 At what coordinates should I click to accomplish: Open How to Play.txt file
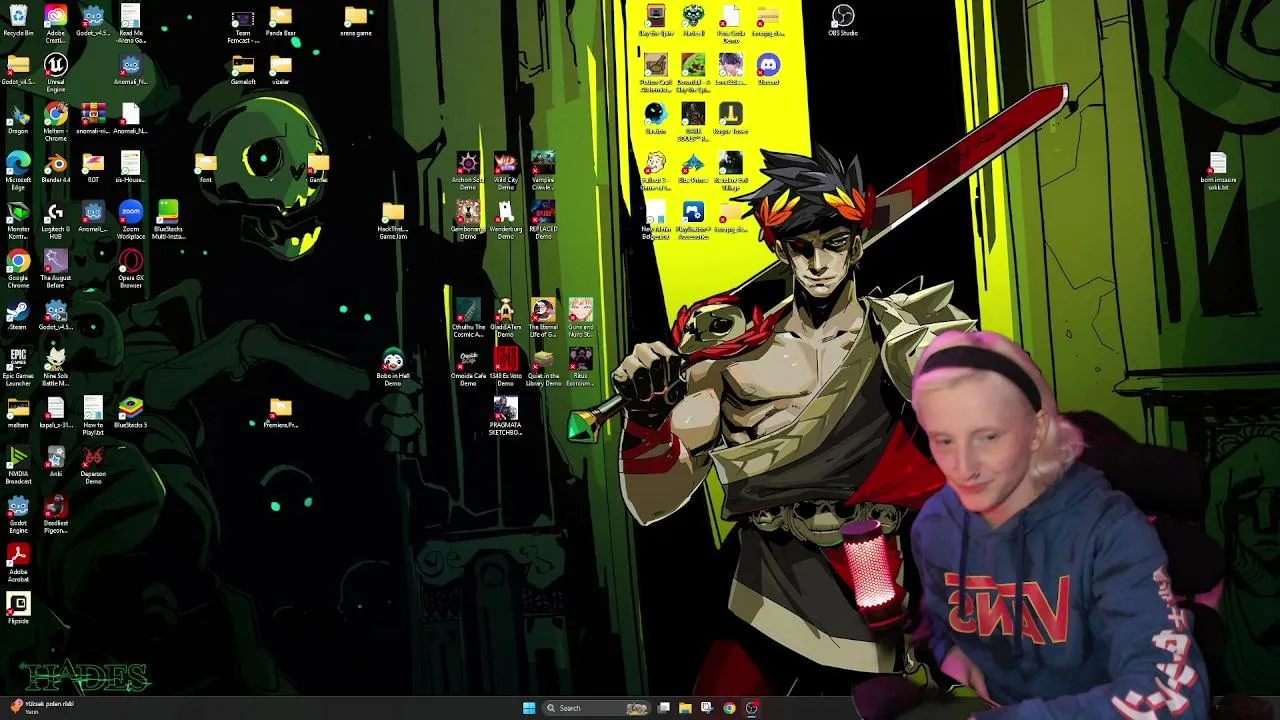(x=93, y=415)
